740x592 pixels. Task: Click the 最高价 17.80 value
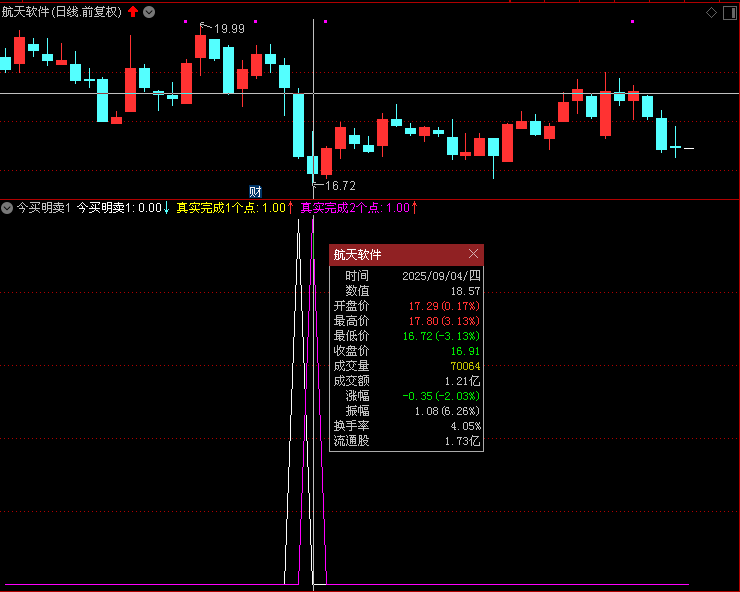coord(444,321)
